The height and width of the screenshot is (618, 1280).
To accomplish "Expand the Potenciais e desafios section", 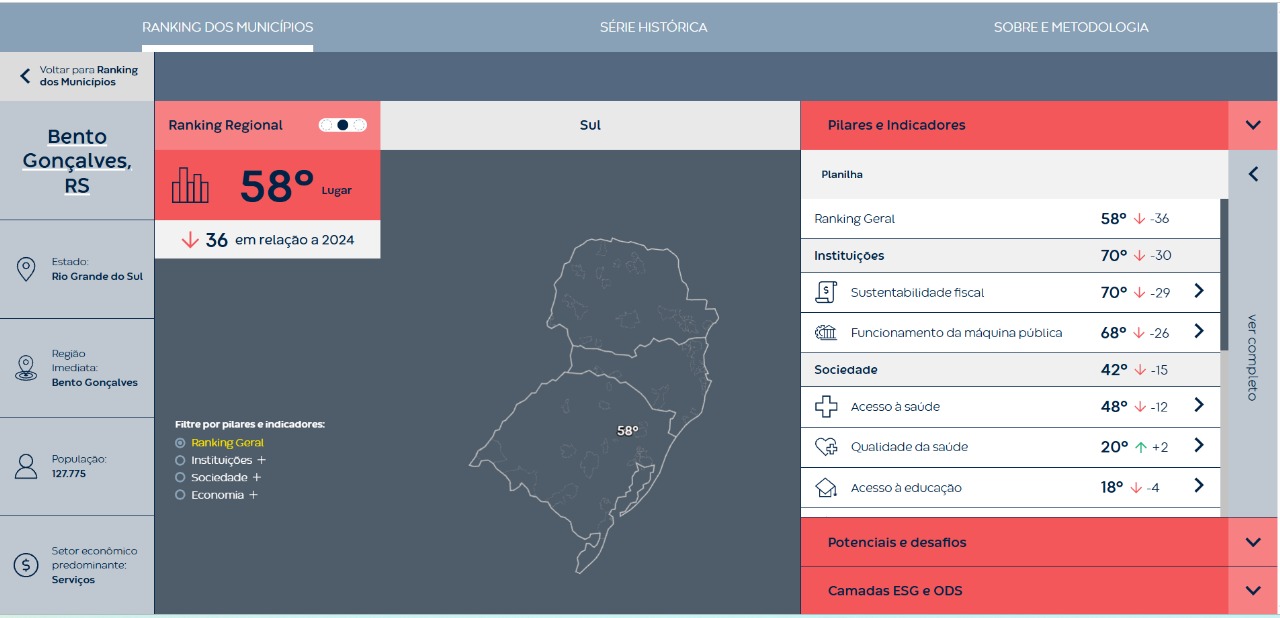I will [1253, 542].
